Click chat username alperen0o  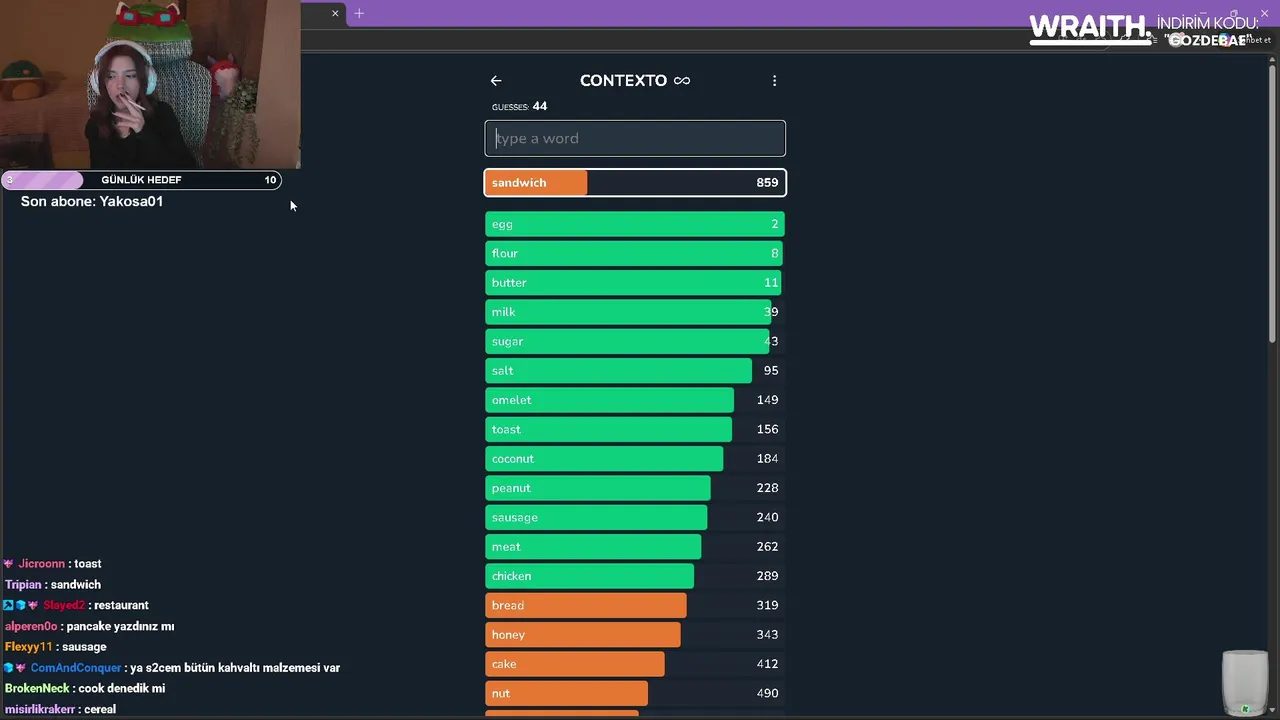click(31, 627)
